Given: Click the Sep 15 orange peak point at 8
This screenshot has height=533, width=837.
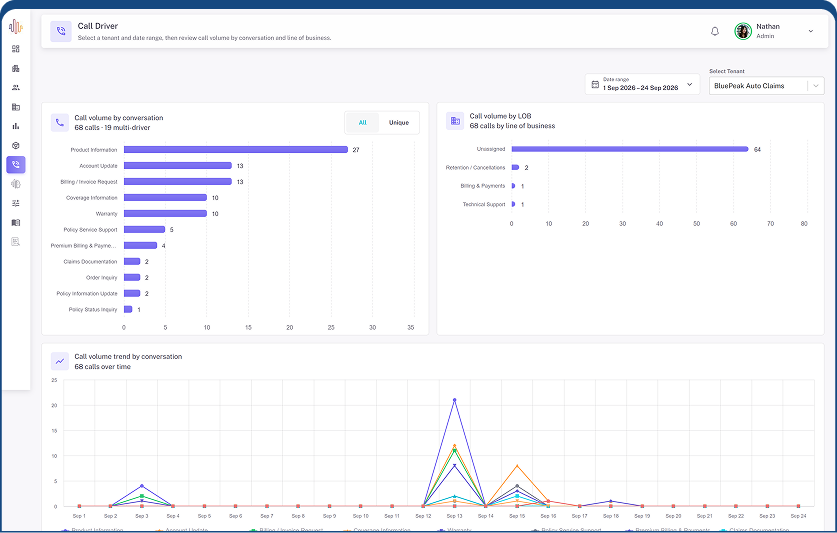Looking at the screenshot, I should click(517, 466).
